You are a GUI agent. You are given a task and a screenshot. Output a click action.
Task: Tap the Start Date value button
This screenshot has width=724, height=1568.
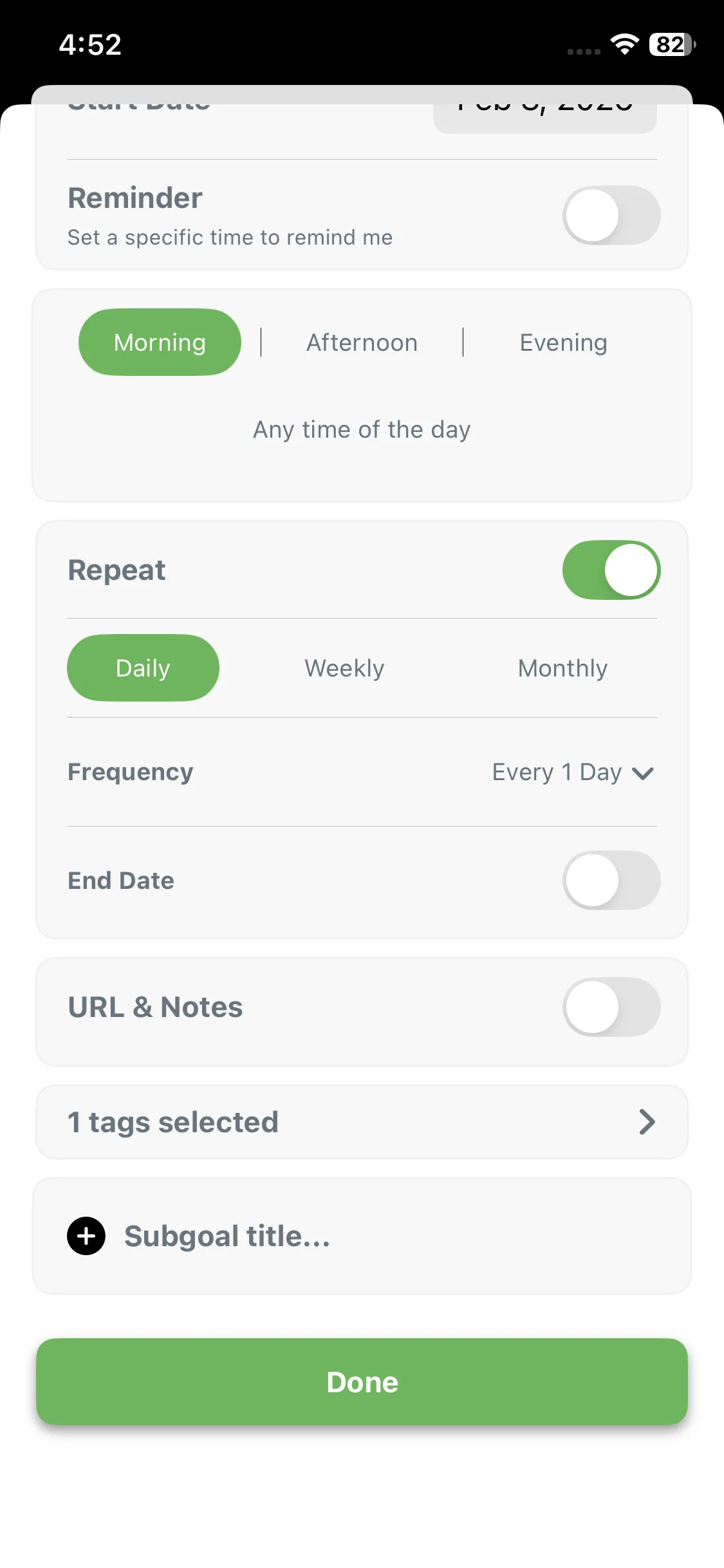click(x=544, y=115)
